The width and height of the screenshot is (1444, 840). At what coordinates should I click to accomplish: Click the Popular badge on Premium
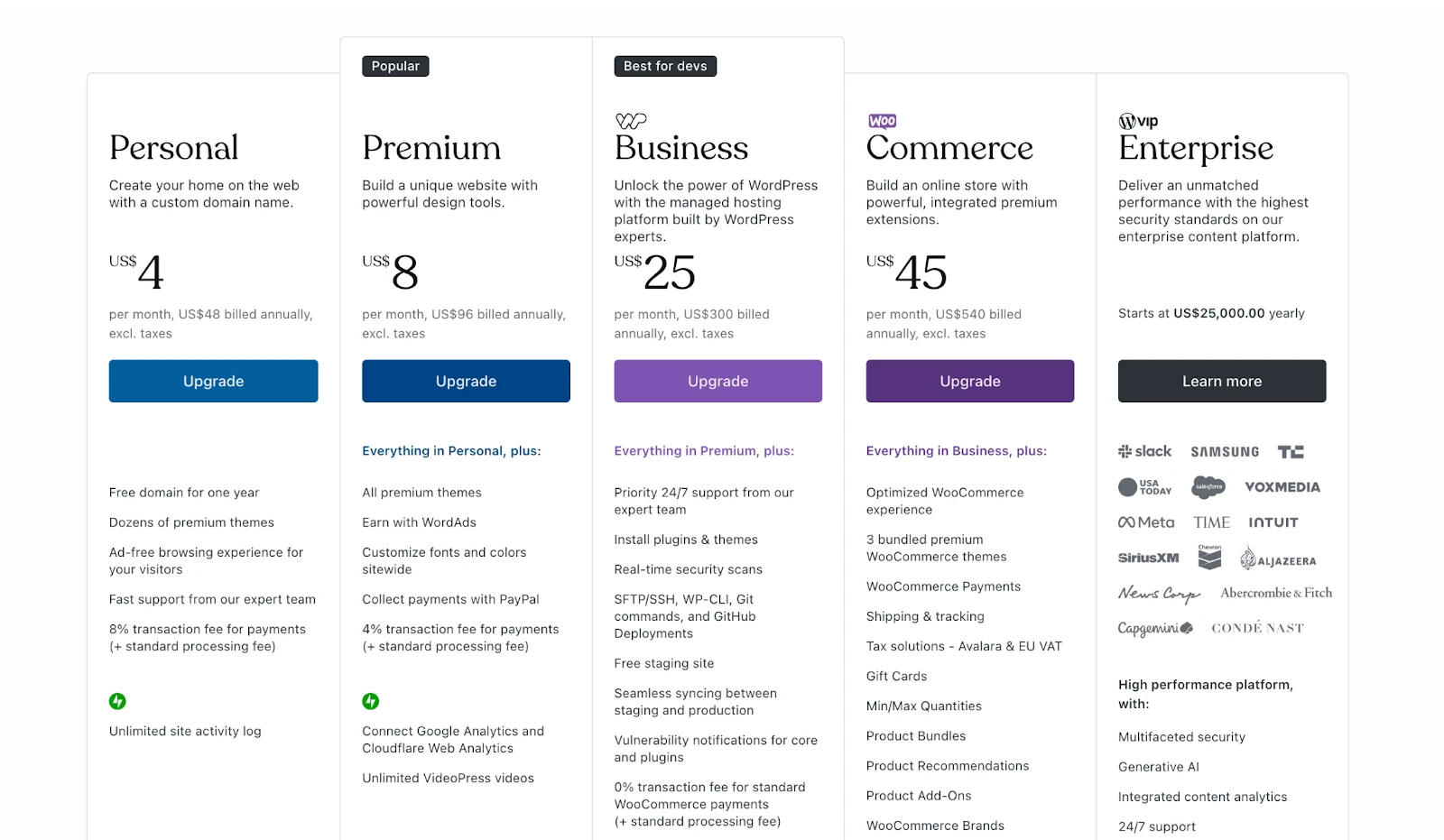[395, 66]
